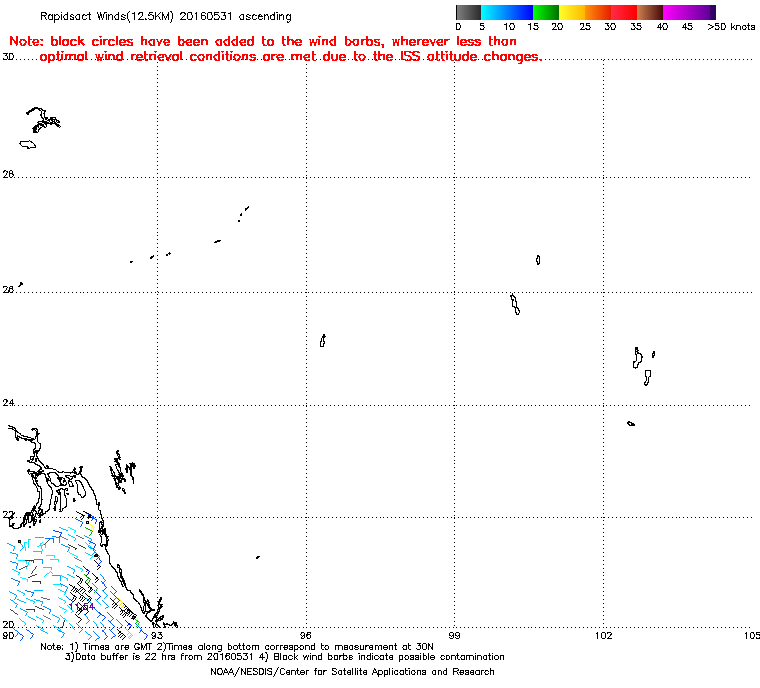Click the NOAA/NESDIS Center for Satellite Applications credit
Viewport: 760px width, 688px height.
point(352,672)
